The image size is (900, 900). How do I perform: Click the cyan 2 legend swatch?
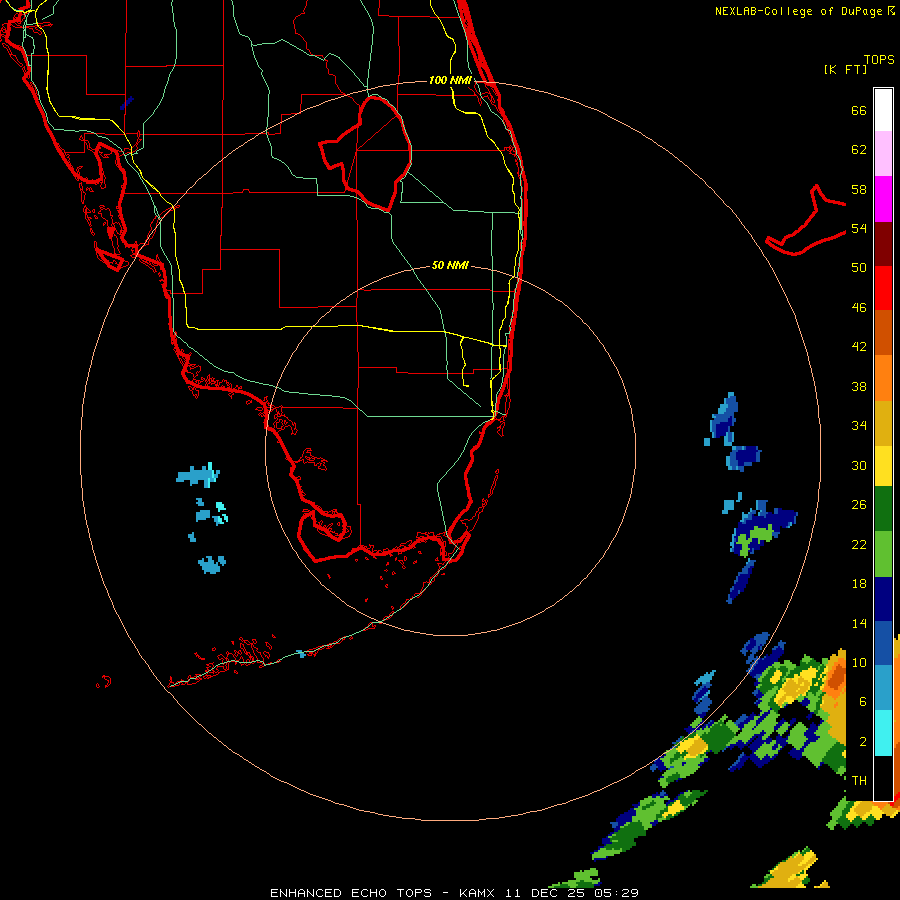tap(883, 733)
